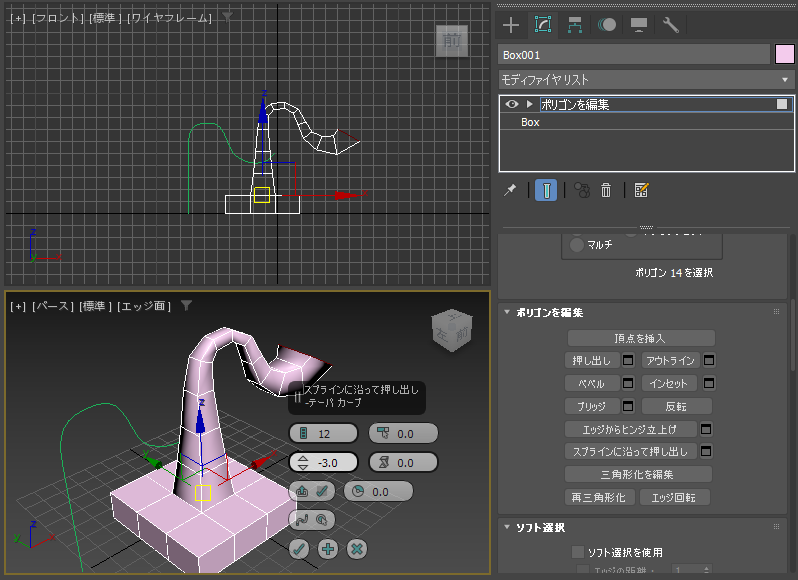Open the 押し出し settings box
Image resolution: width=798 pixels, height=580 pixels.
(628, 361)
